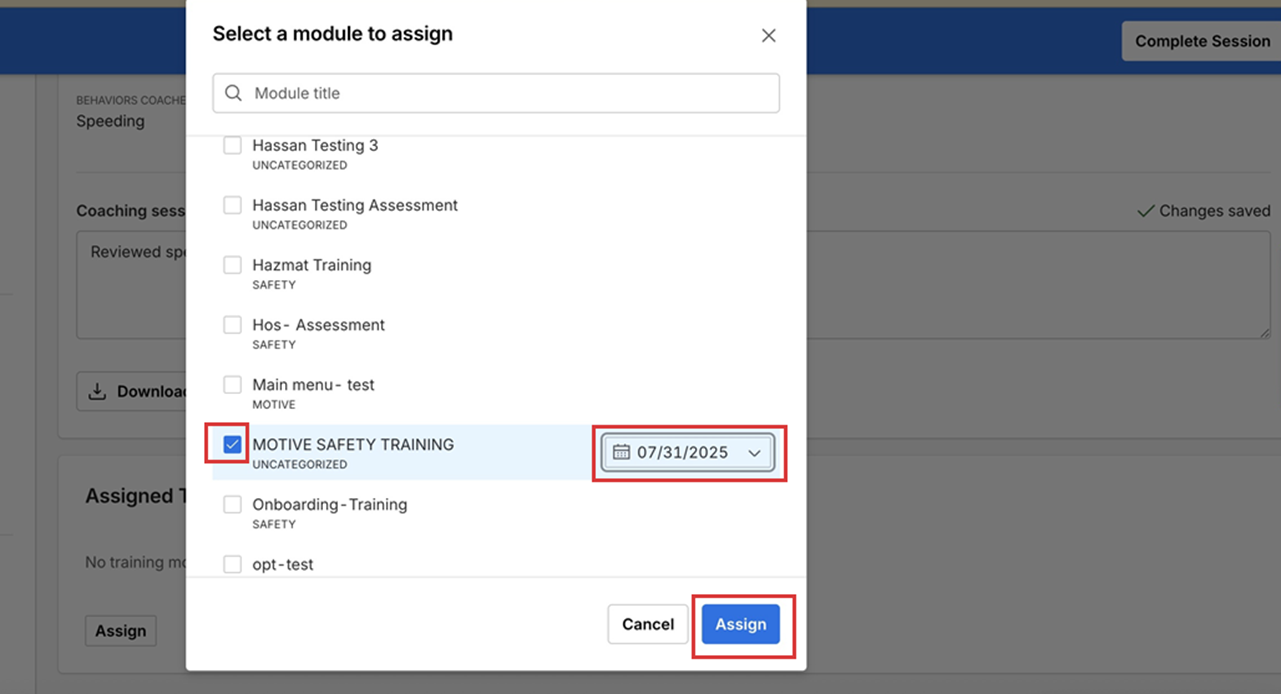1281x694 pixels.
Task: Click the calendar icon in date field
Action: [x=621, y=453]
